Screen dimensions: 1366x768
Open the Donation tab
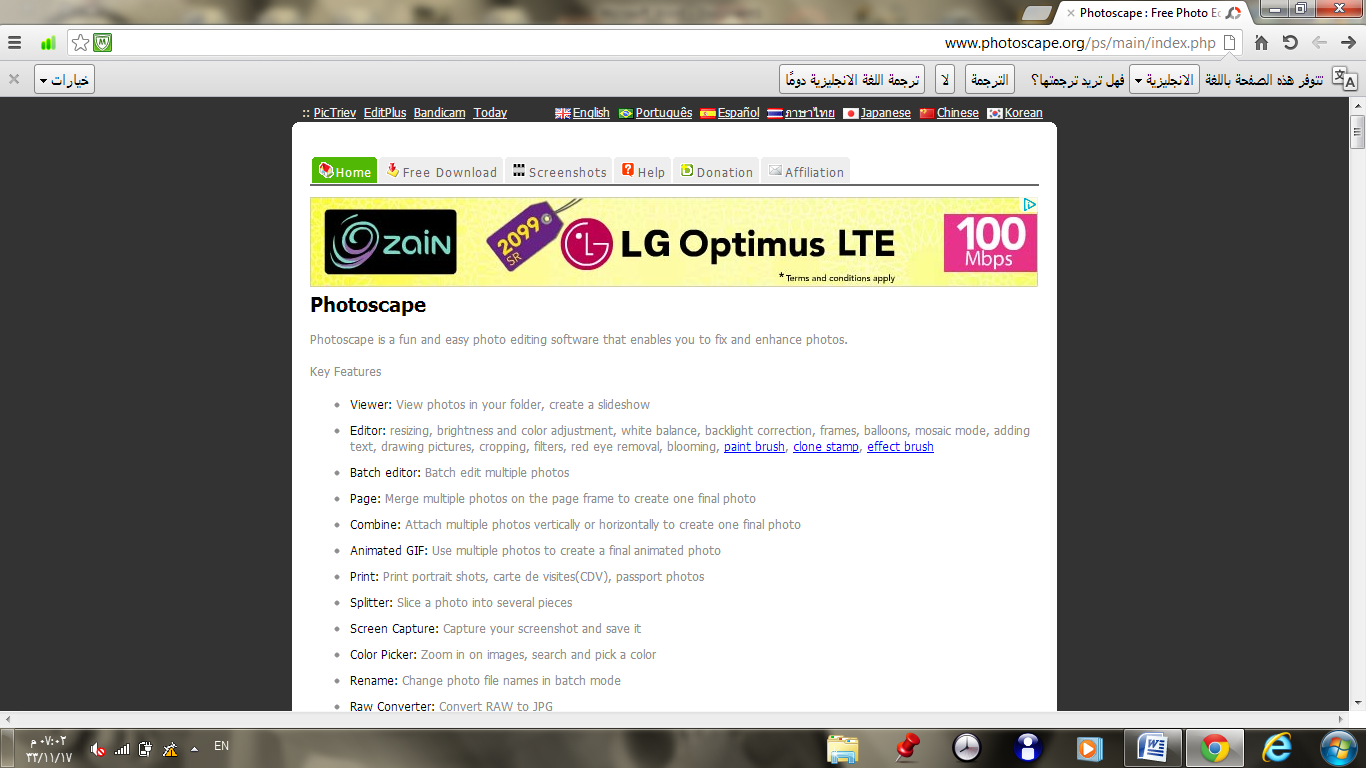coord(716,171)
